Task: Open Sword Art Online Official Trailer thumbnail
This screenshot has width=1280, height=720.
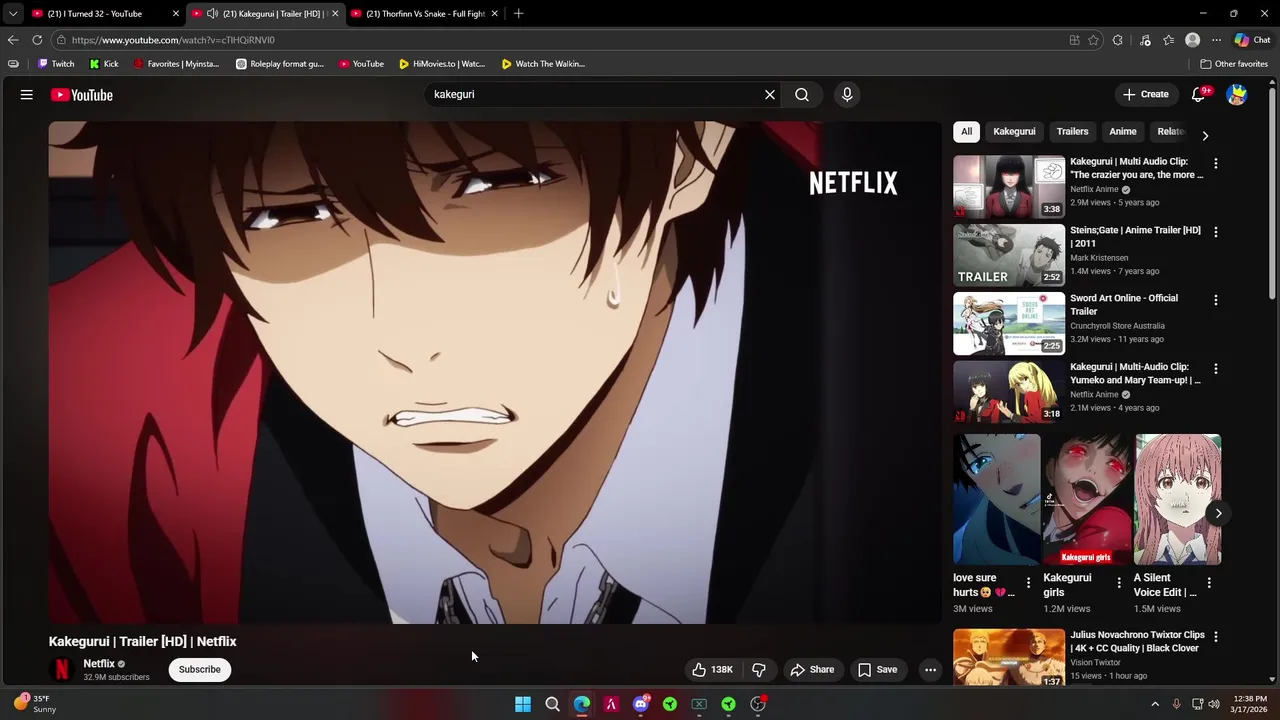Action: click(x=1009, y=324)
